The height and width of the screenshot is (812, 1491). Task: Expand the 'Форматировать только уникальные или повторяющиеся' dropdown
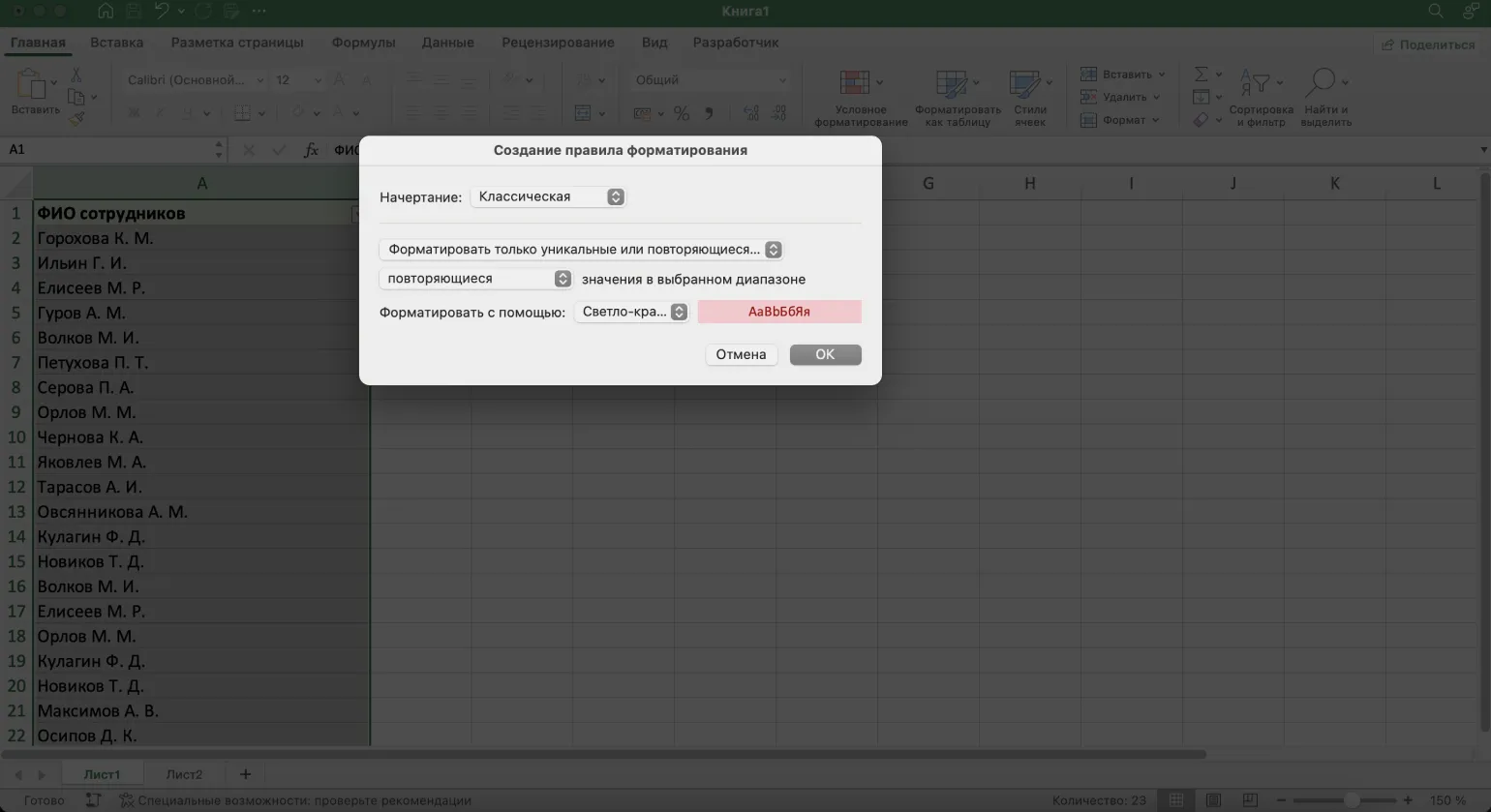coord(581,250)
